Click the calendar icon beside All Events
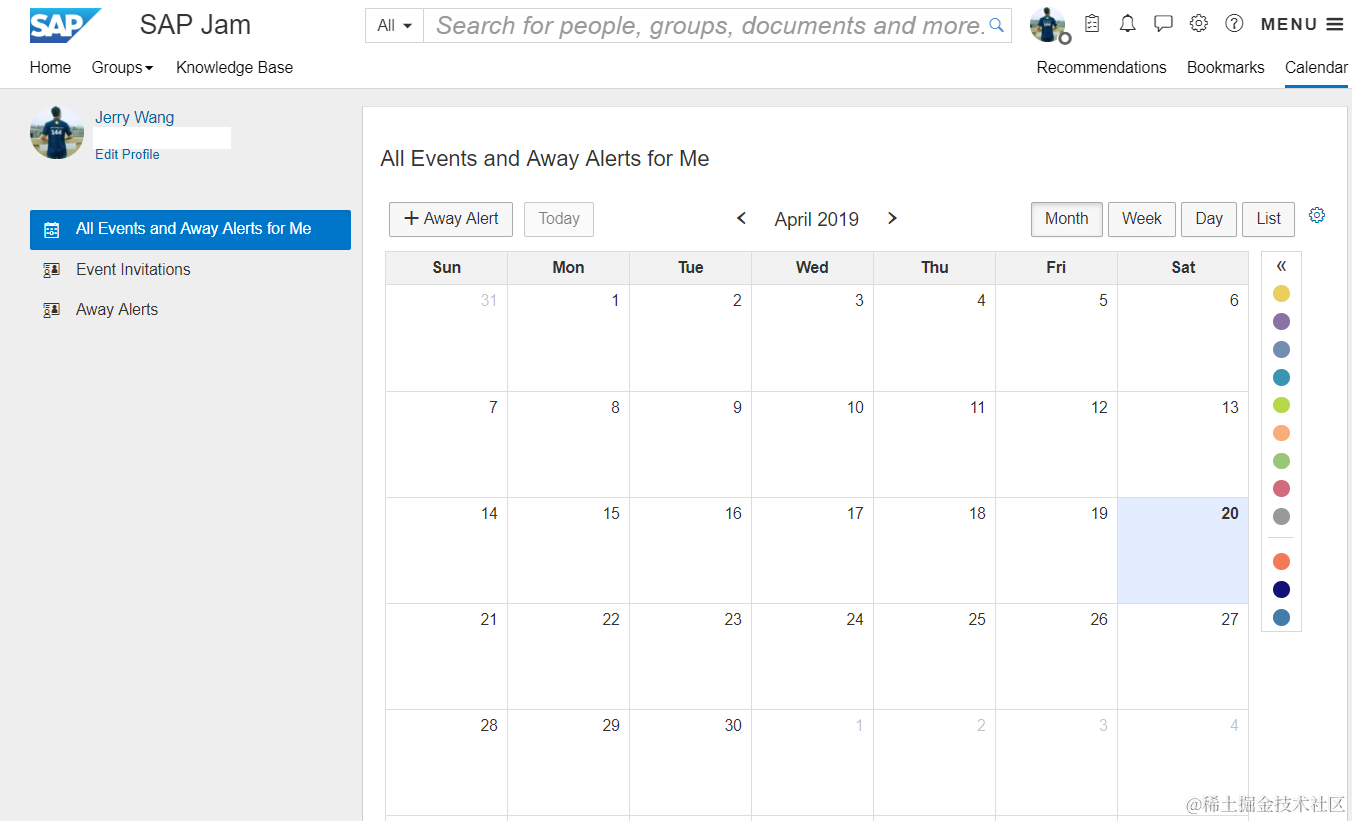The width and height of the screenshot is (1352, 821). click(51, 230)
